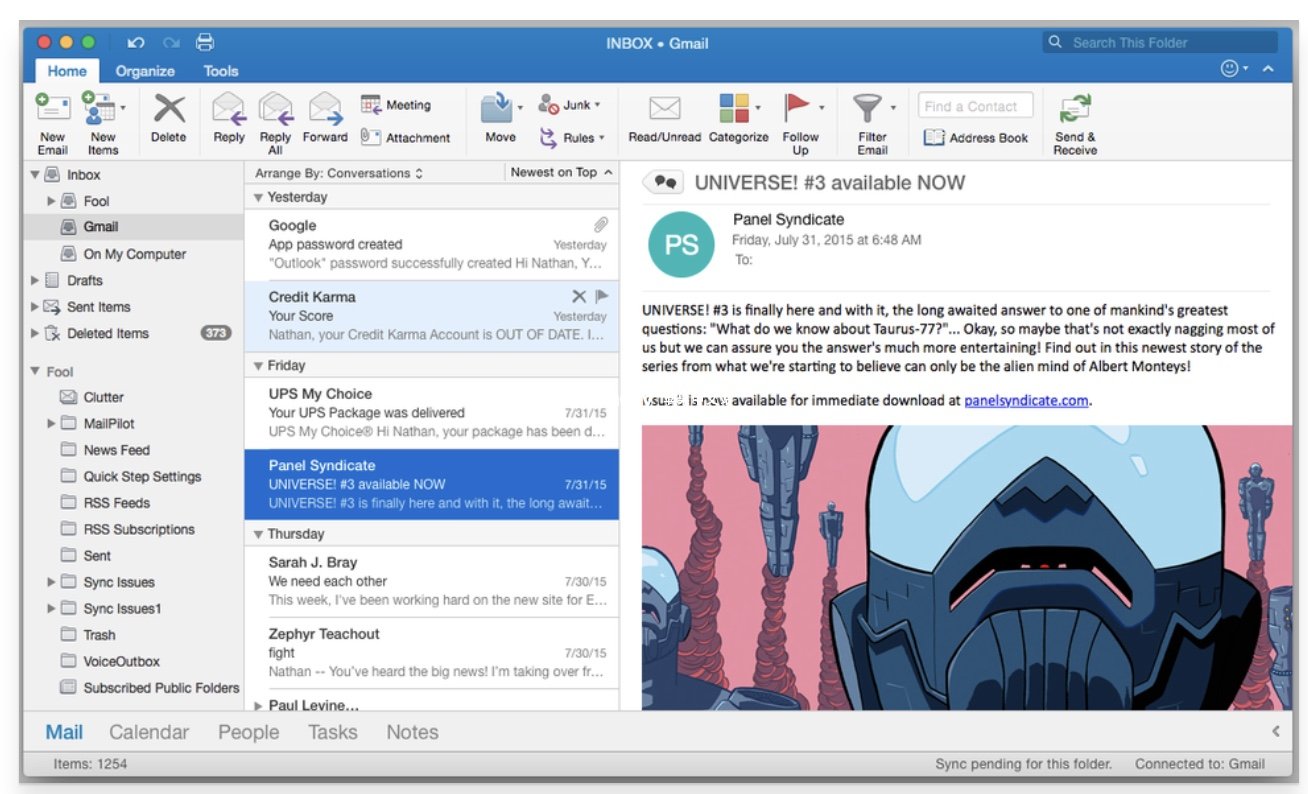Delete Credit Karma message with X
Screen dimensions: 1308x794
(579, 296)
